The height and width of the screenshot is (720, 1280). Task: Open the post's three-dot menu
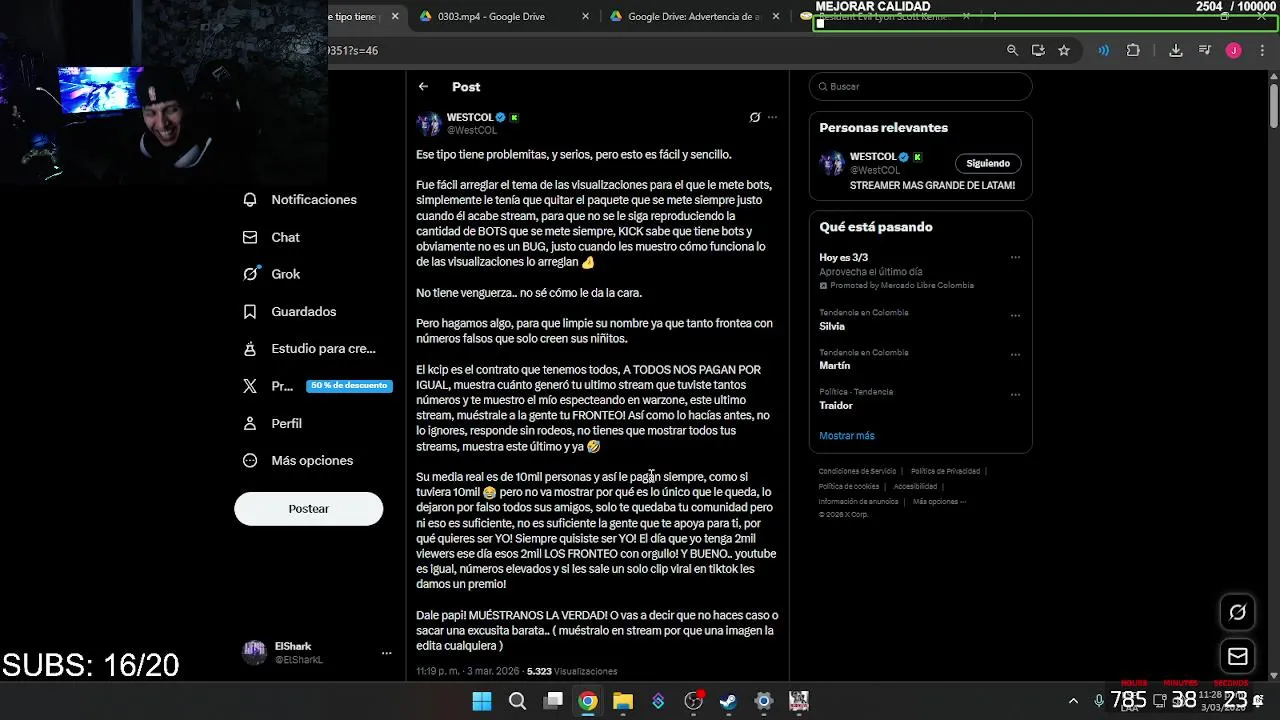click(772, 117)
